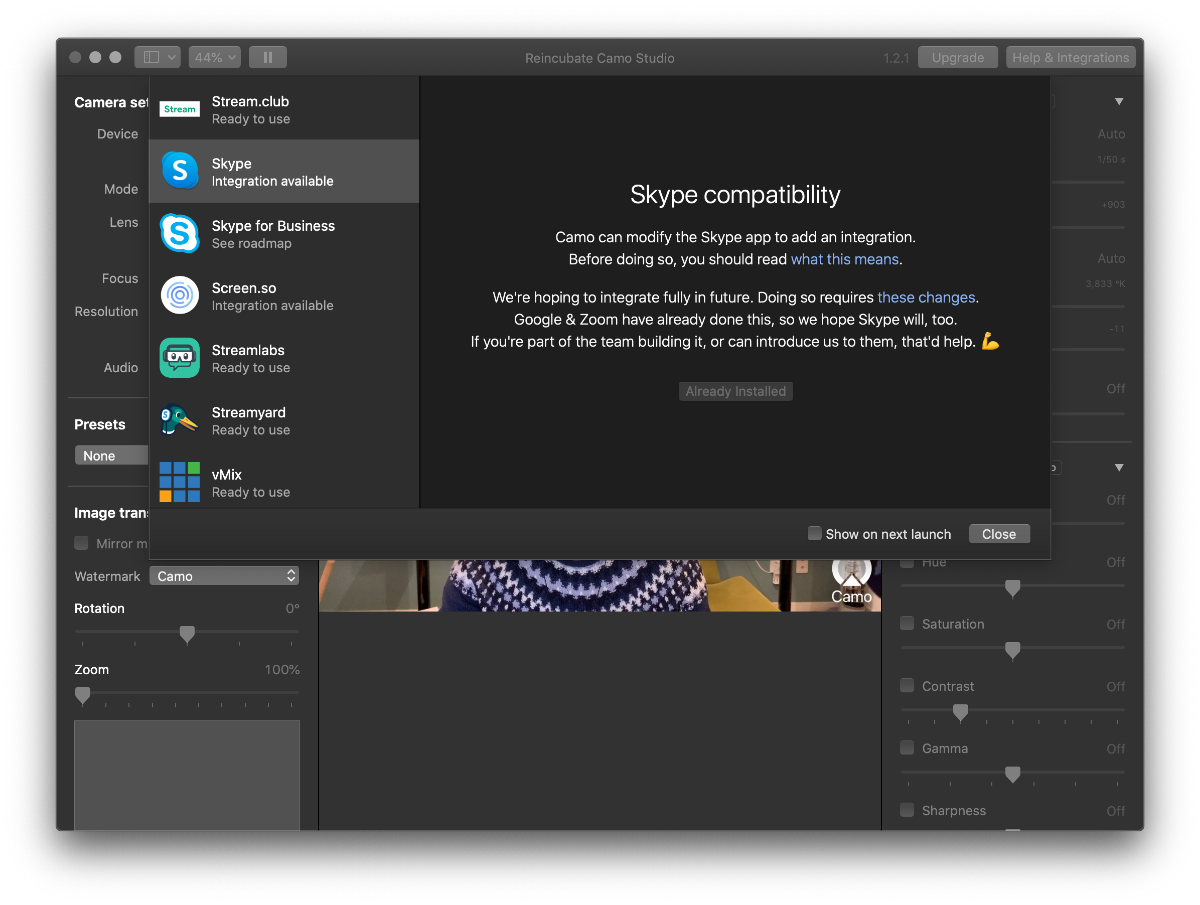This screenshot has width=1200, height=905.
Task: Adjust the Rotation slider
Action: 187,633
